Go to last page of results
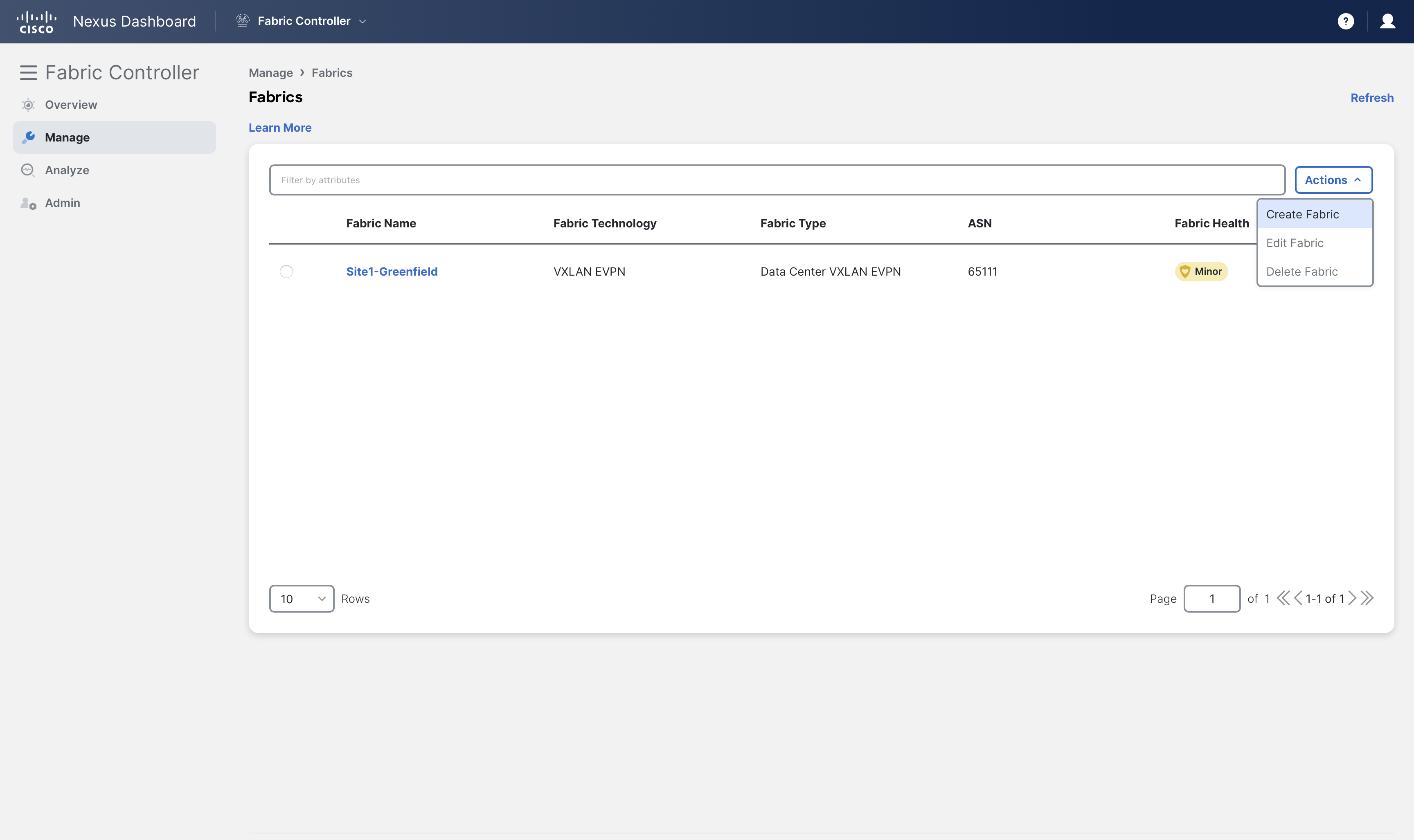 point(1367,598)
